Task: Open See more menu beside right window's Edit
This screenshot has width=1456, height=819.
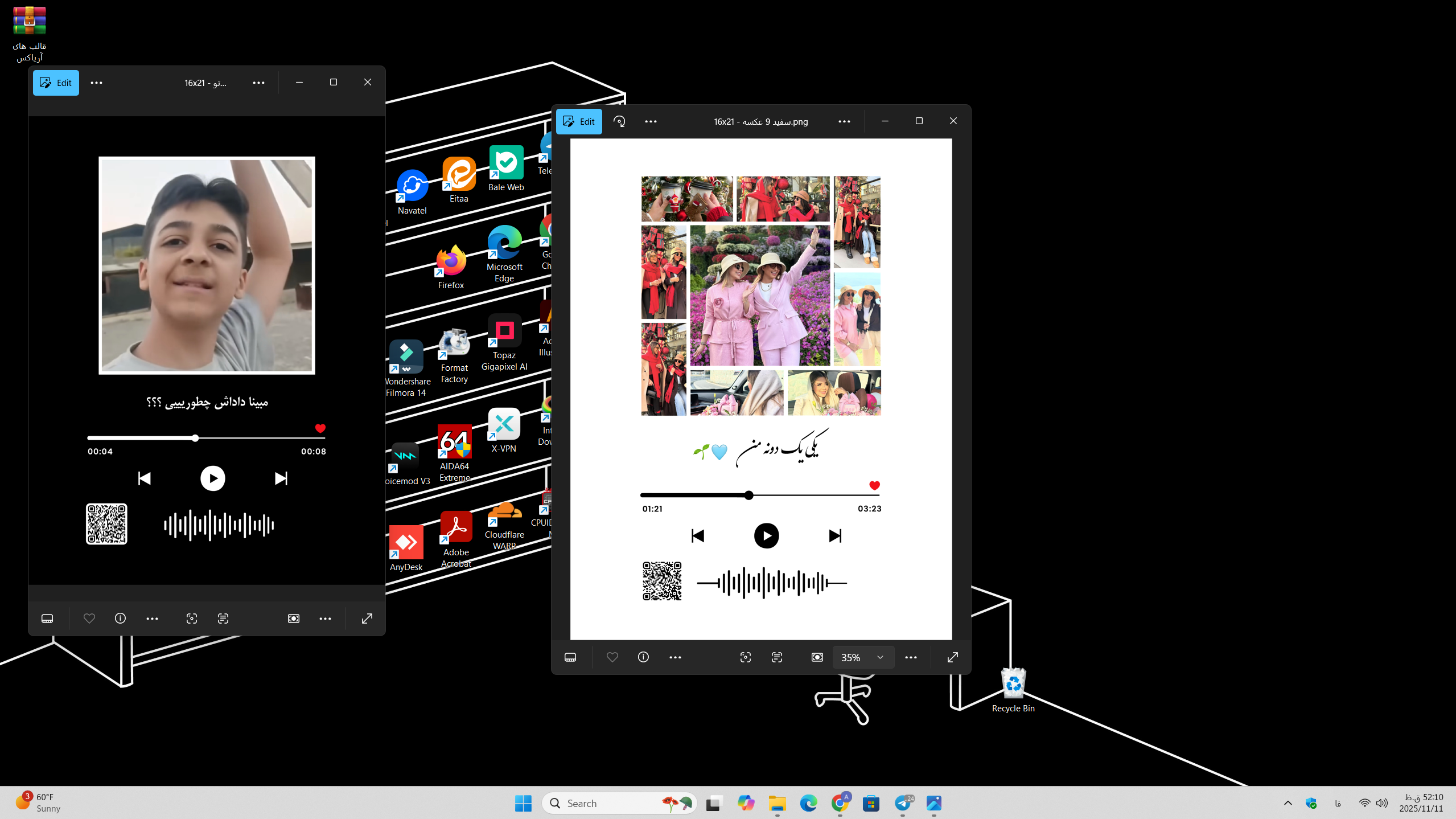Action: (x=651, y=121)
